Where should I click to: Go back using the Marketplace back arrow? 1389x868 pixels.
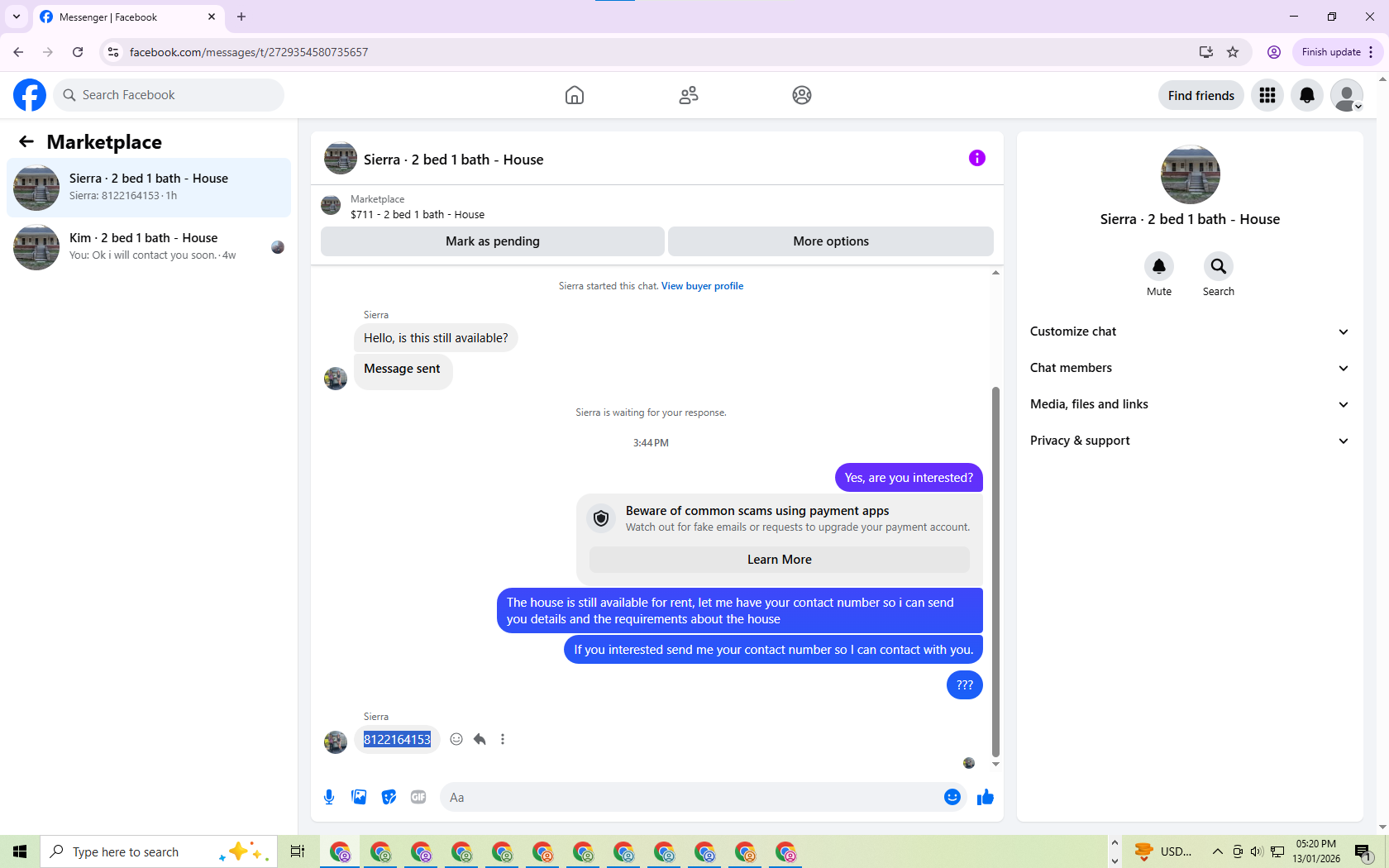click(26, 141)
